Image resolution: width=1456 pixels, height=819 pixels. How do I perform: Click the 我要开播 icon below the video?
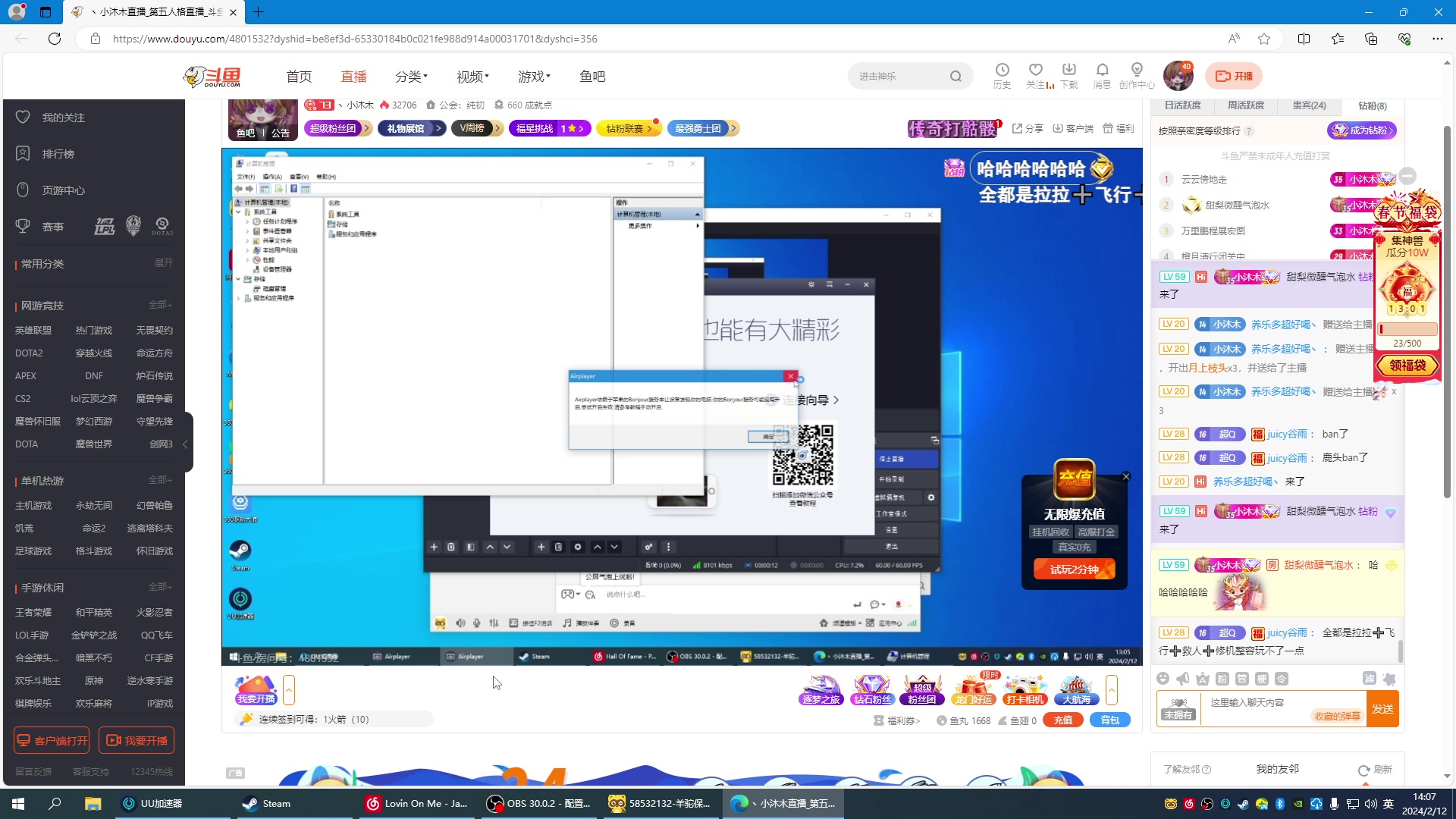pos(256,689)
